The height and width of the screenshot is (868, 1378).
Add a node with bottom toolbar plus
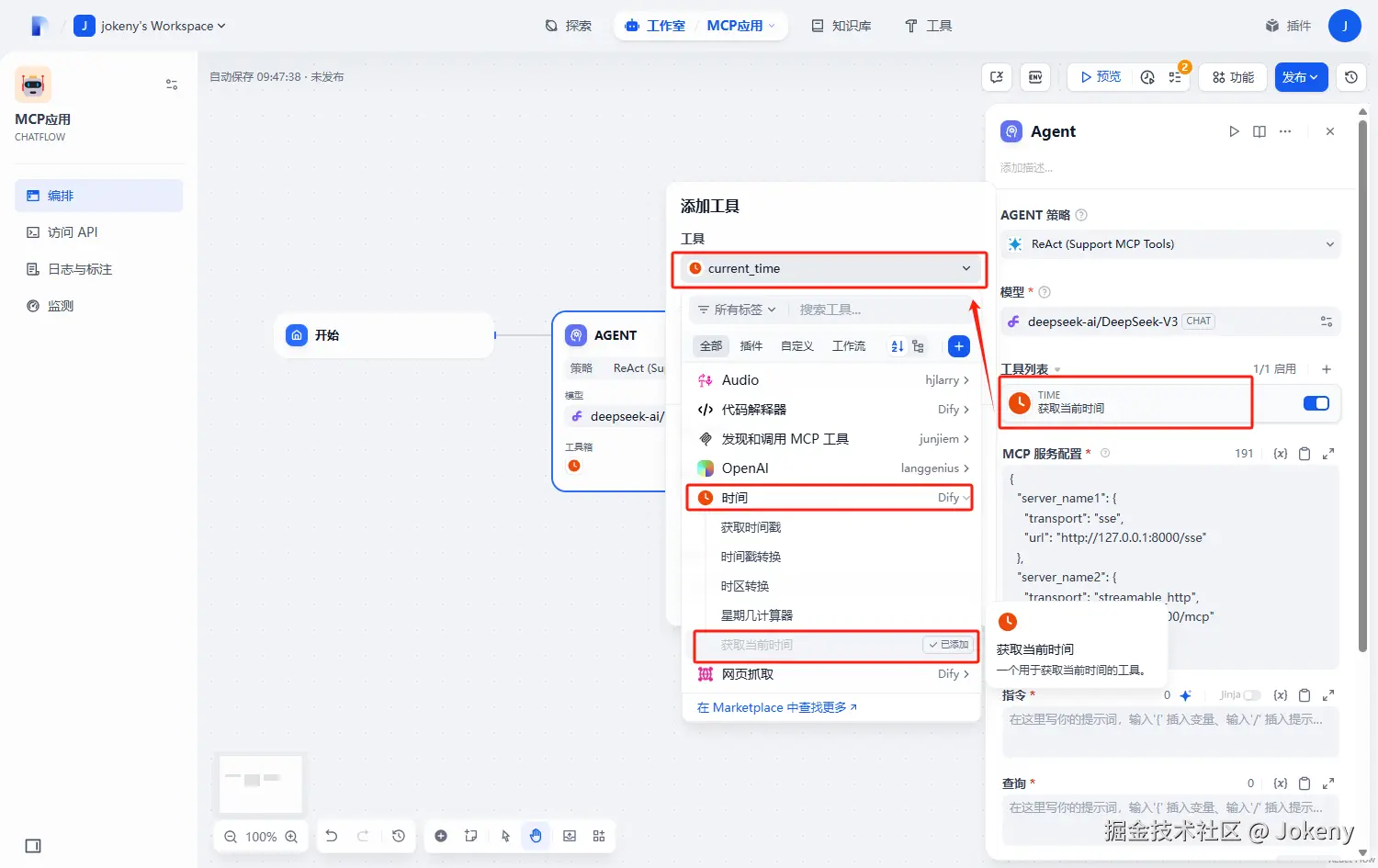[441, 836]
